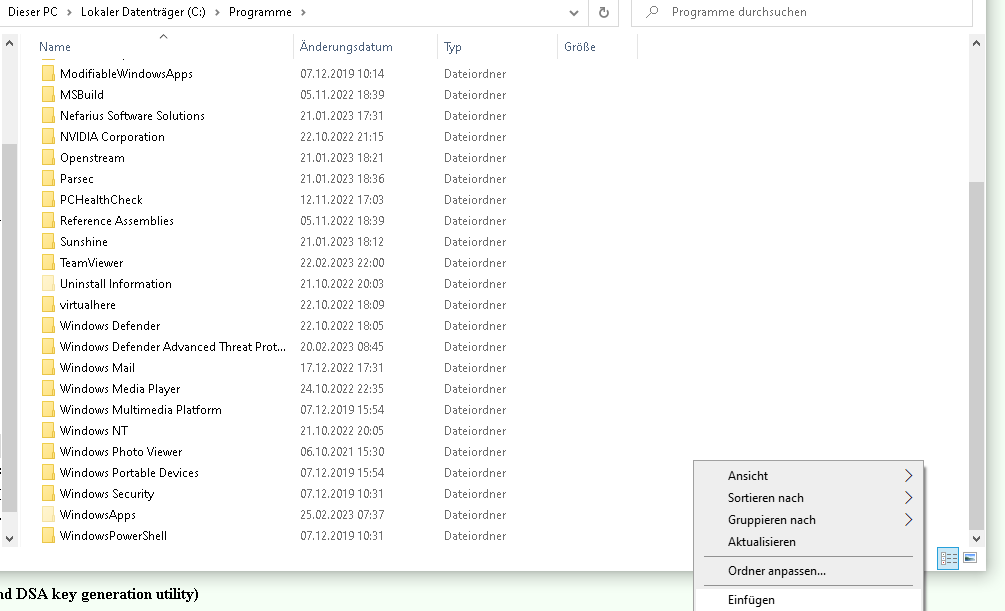
Task: Click the Sunshine folder icon
Action: (x=48, y=242)
